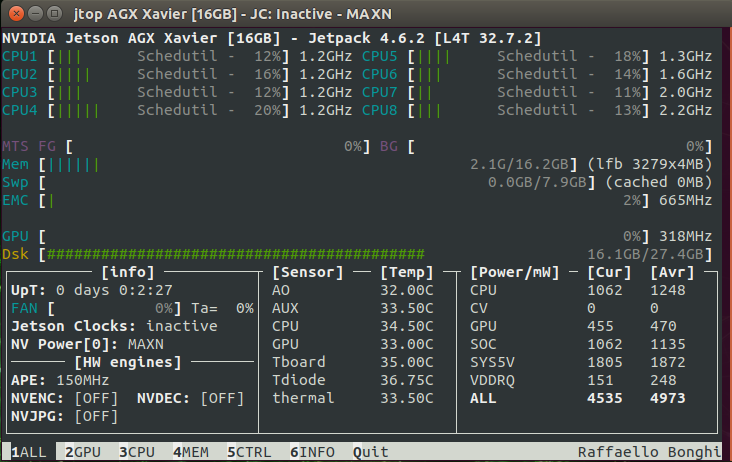The image size is (732, 462).
Task: Click the APE 150MHz entry
Action: tap(60, 380)
